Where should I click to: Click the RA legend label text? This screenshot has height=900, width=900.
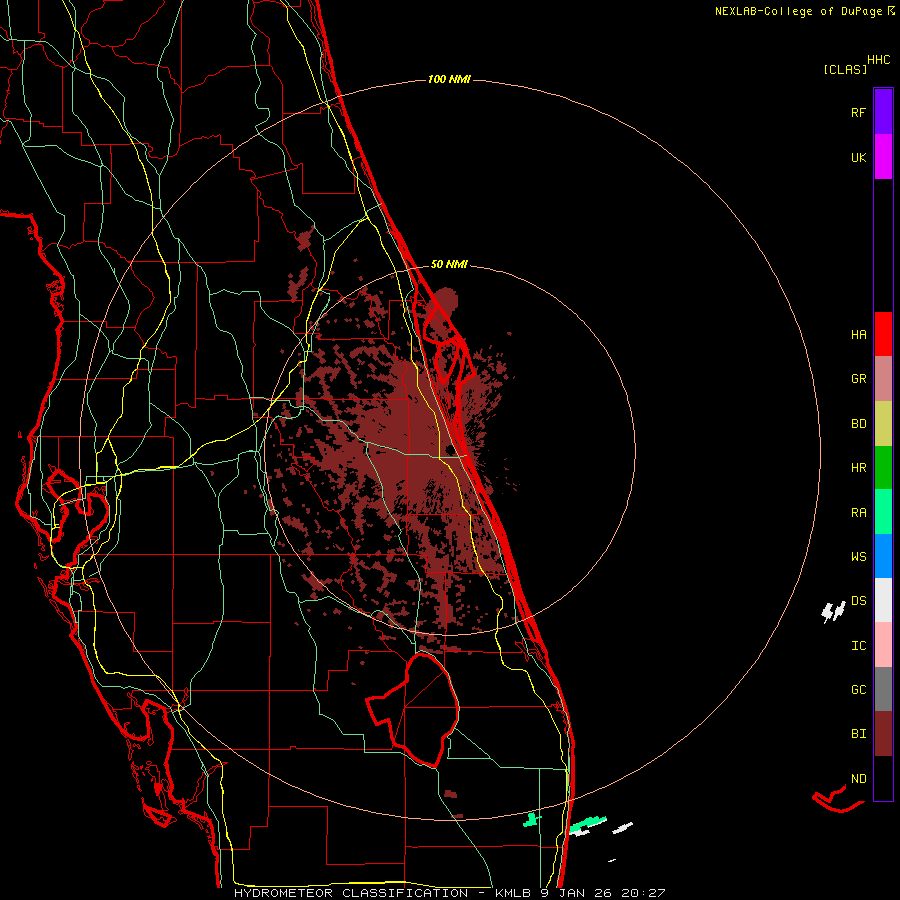click(858, 513)
